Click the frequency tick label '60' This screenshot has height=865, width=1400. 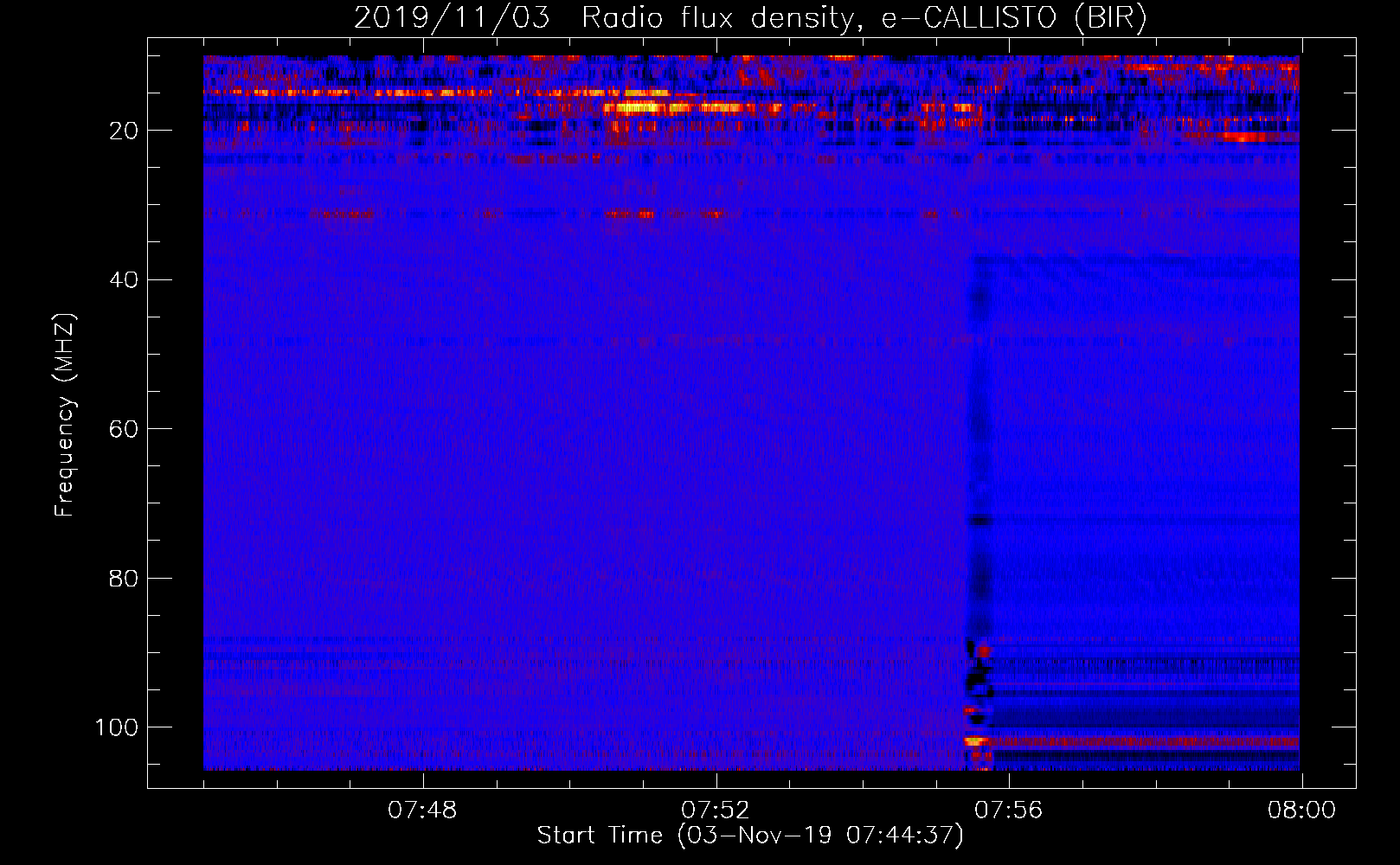(125, 429)
